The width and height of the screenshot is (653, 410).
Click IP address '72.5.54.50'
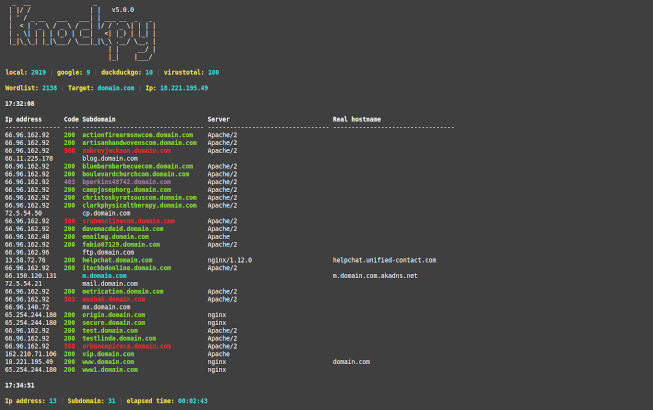(x=23, y=213)
